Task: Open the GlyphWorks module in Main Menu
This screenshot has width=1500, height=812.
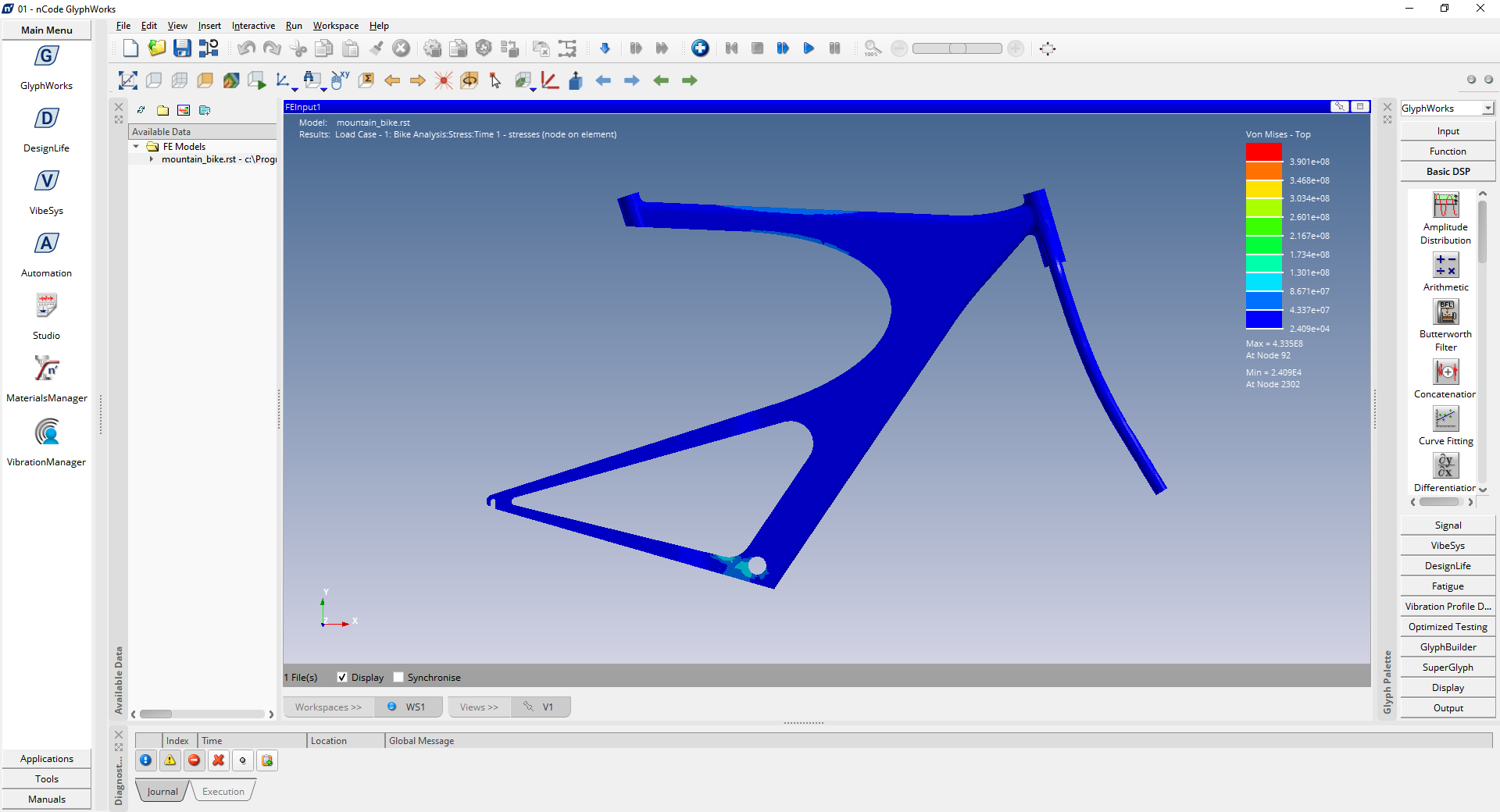Action: (47, 68)
